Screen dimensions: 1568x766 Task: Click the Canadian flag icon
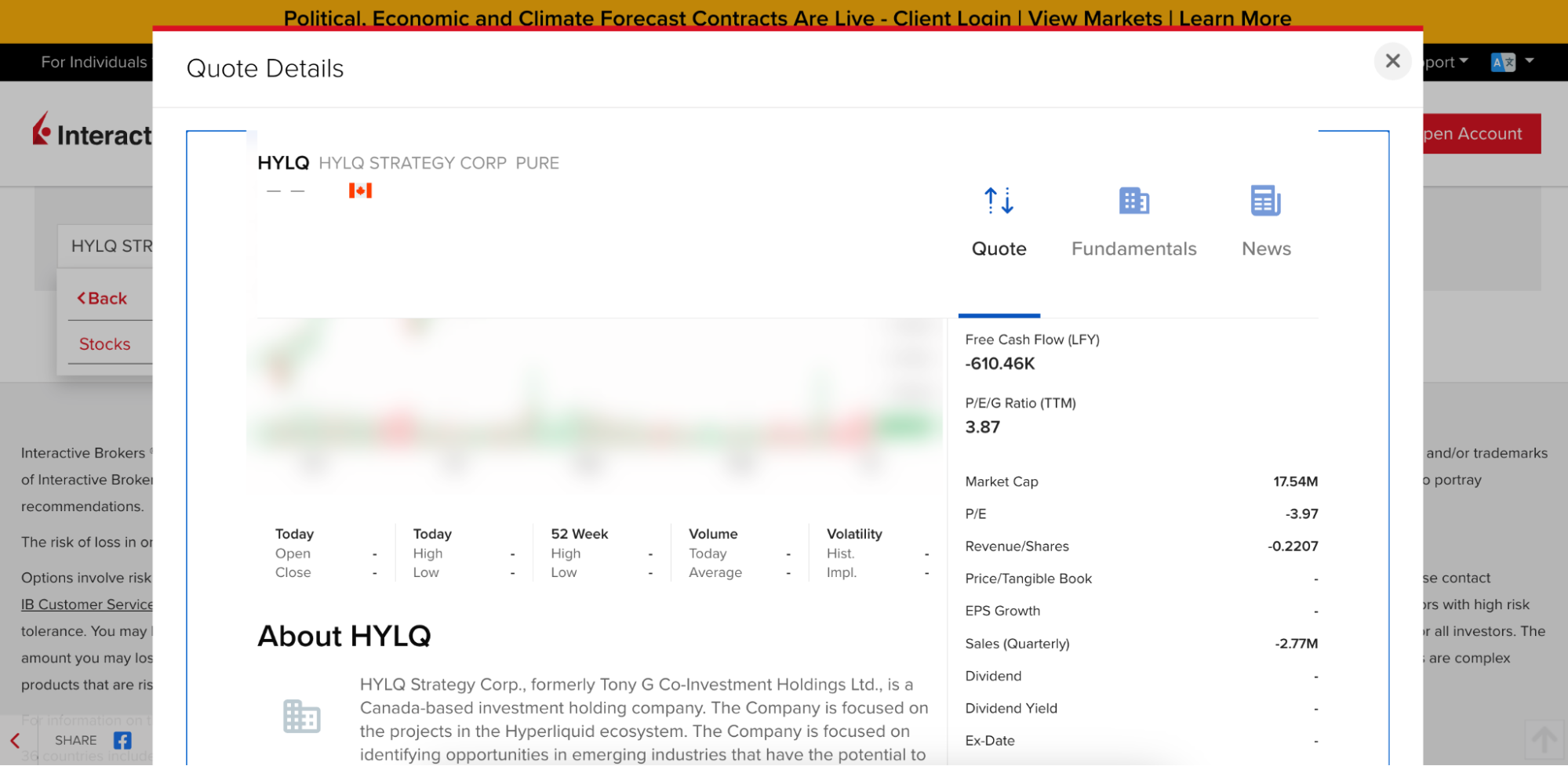click(x=360, y=191)
